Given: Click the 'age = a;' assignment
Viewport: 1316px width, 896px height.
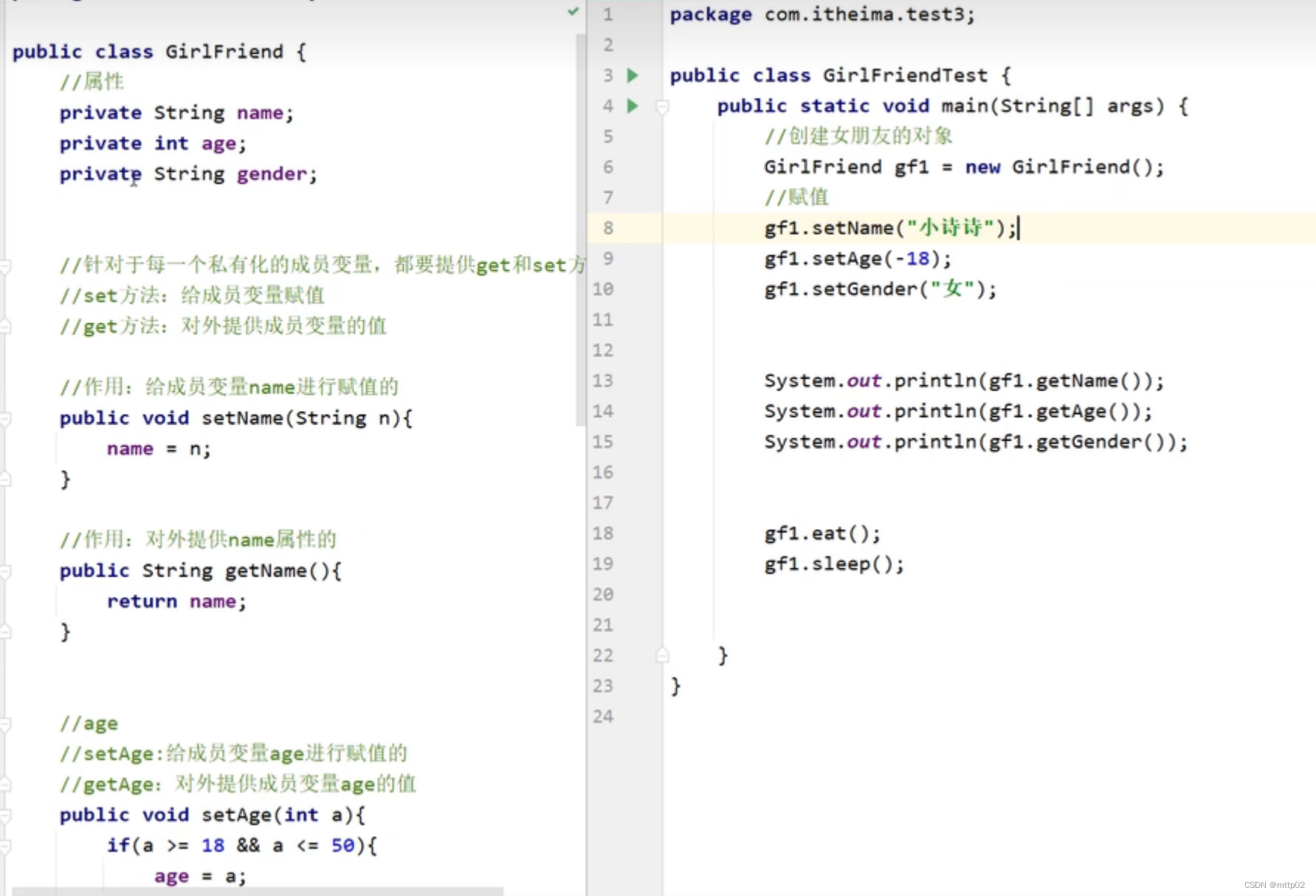Looking at the screenshot, I should [200, 877].
